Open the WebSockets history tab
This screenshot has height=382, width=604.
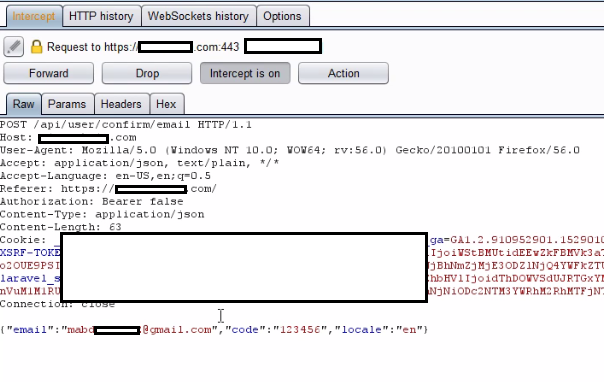tap(198, 16)
